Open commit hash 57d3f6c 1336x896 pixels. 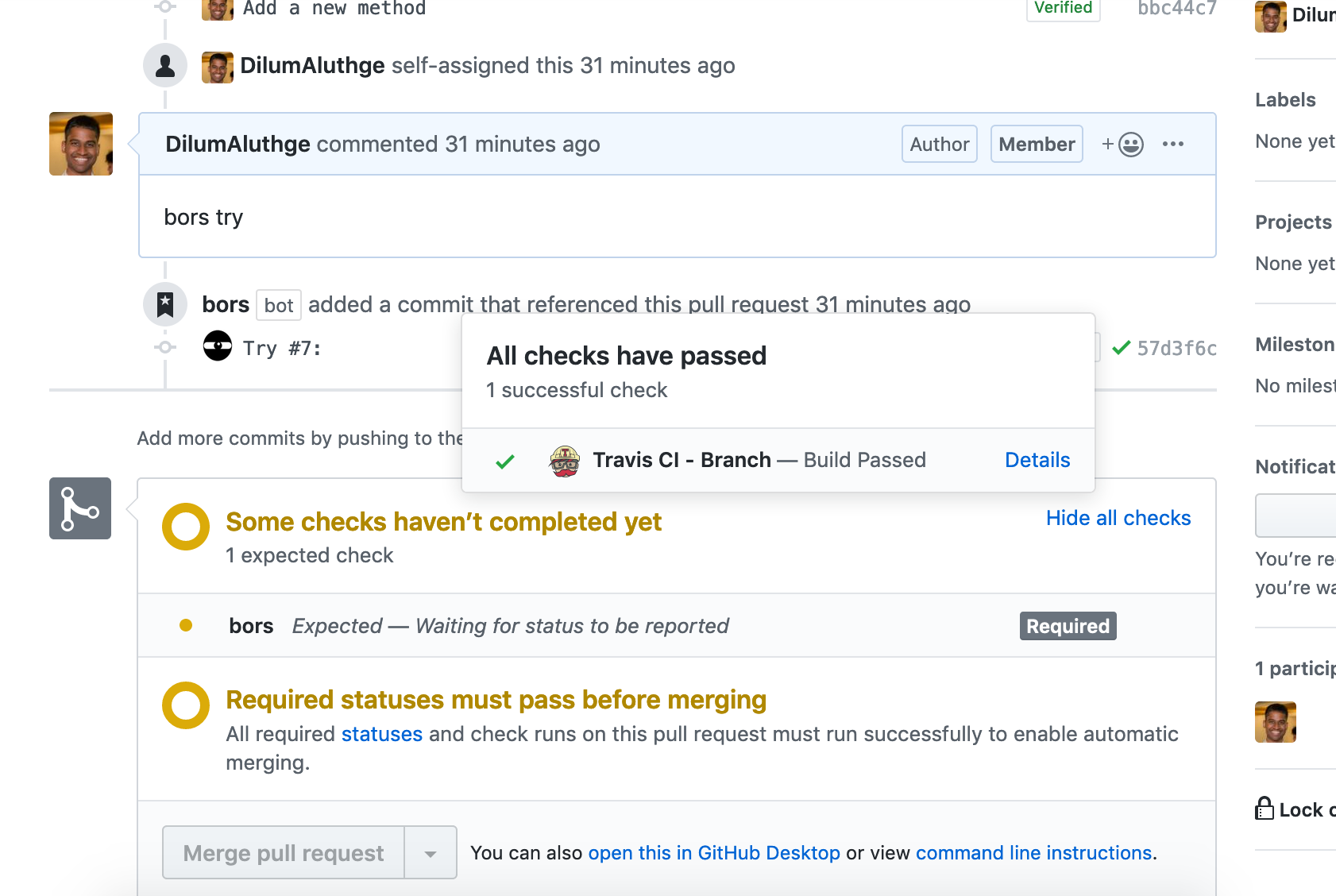(1176, 348)
